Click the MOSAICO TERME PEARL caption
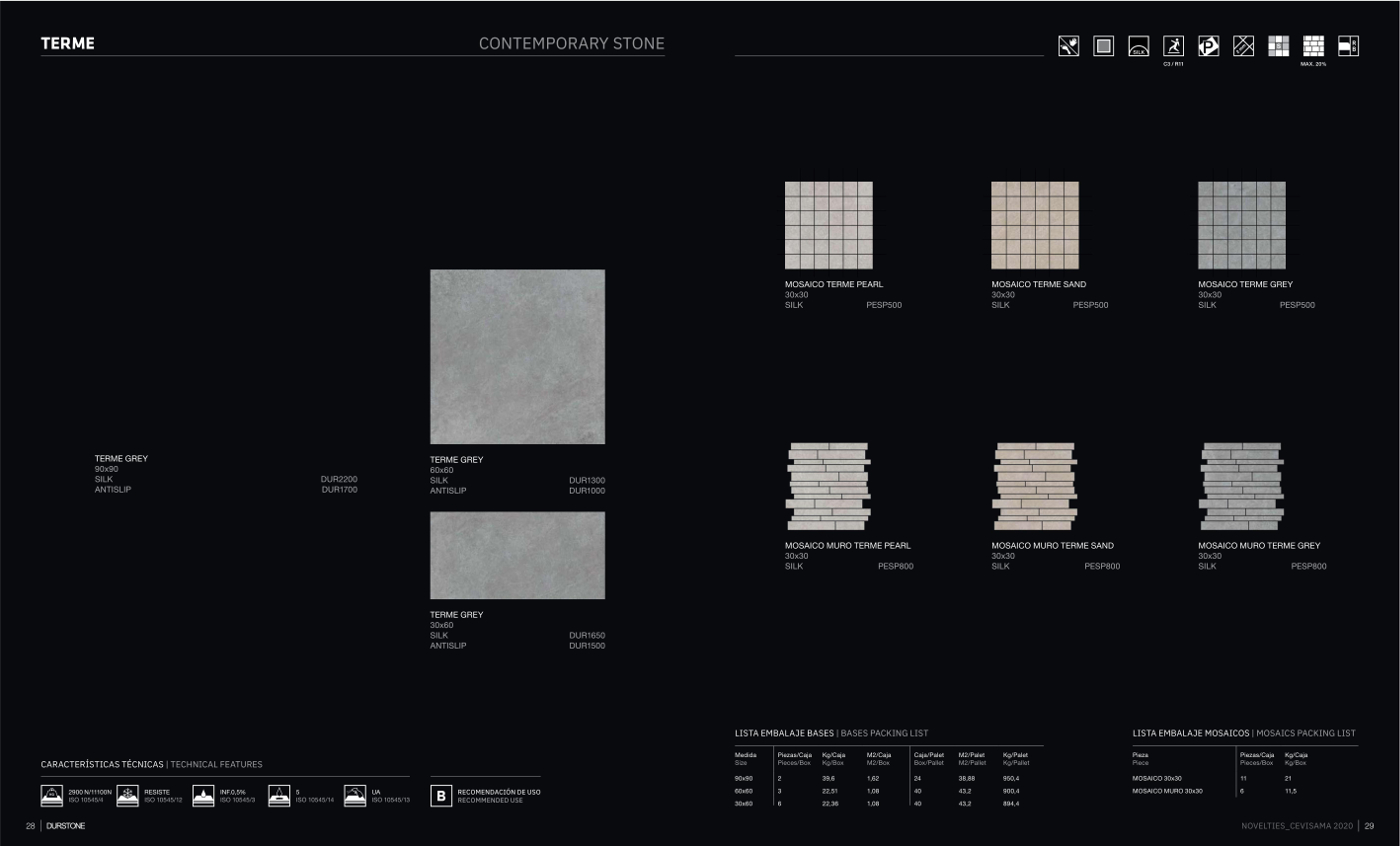Viewport: 1400px width, 846px height. pos(834,285)
